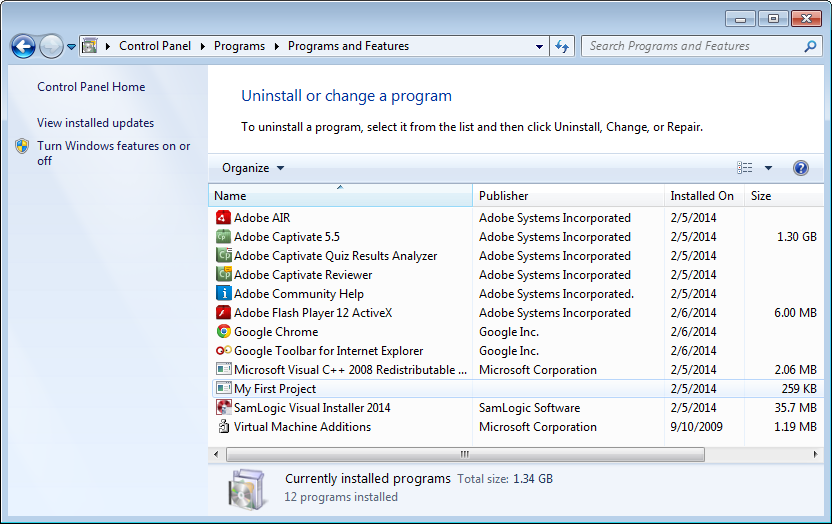Expand the arrow after Control Panel breadcrumb
Viewport: 832px width, 524px height.
click(x=203, y=47)
